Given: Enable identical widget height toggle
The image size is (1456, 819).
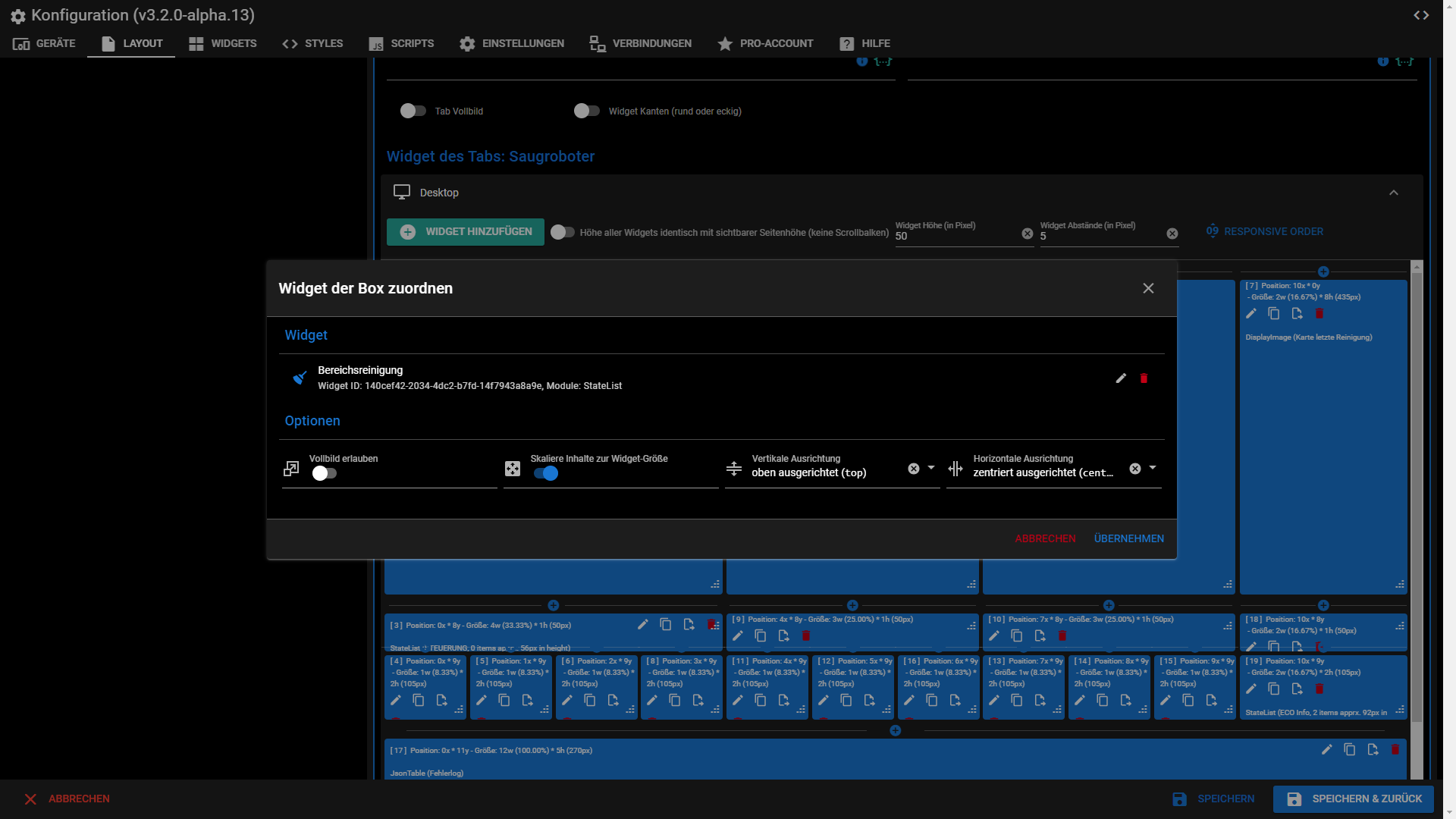Looking at the screenshot, I should click(x=563, y=233).
